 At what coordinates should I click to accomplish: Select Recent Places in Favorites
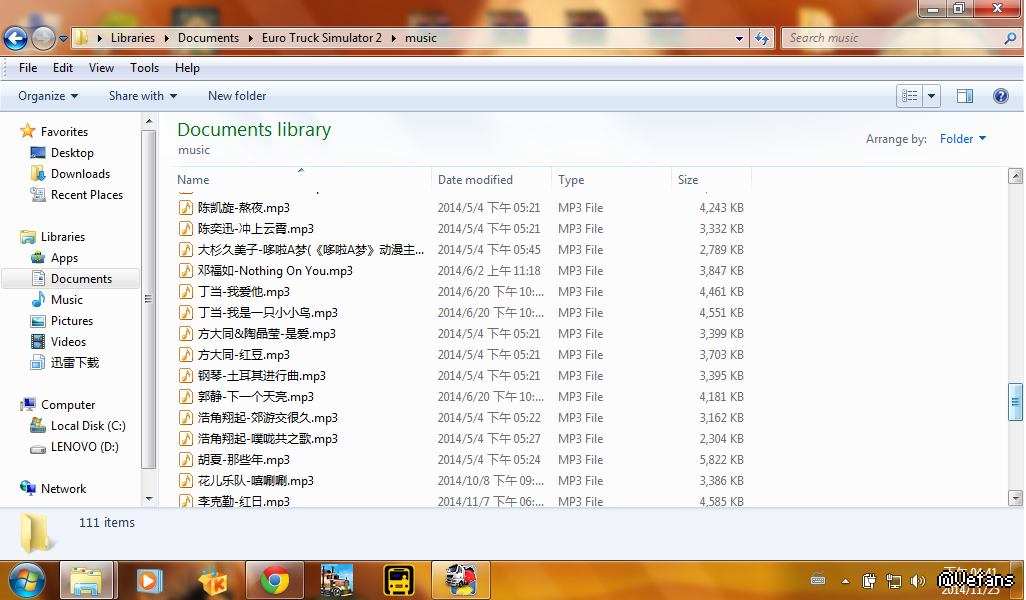(77, 194)
